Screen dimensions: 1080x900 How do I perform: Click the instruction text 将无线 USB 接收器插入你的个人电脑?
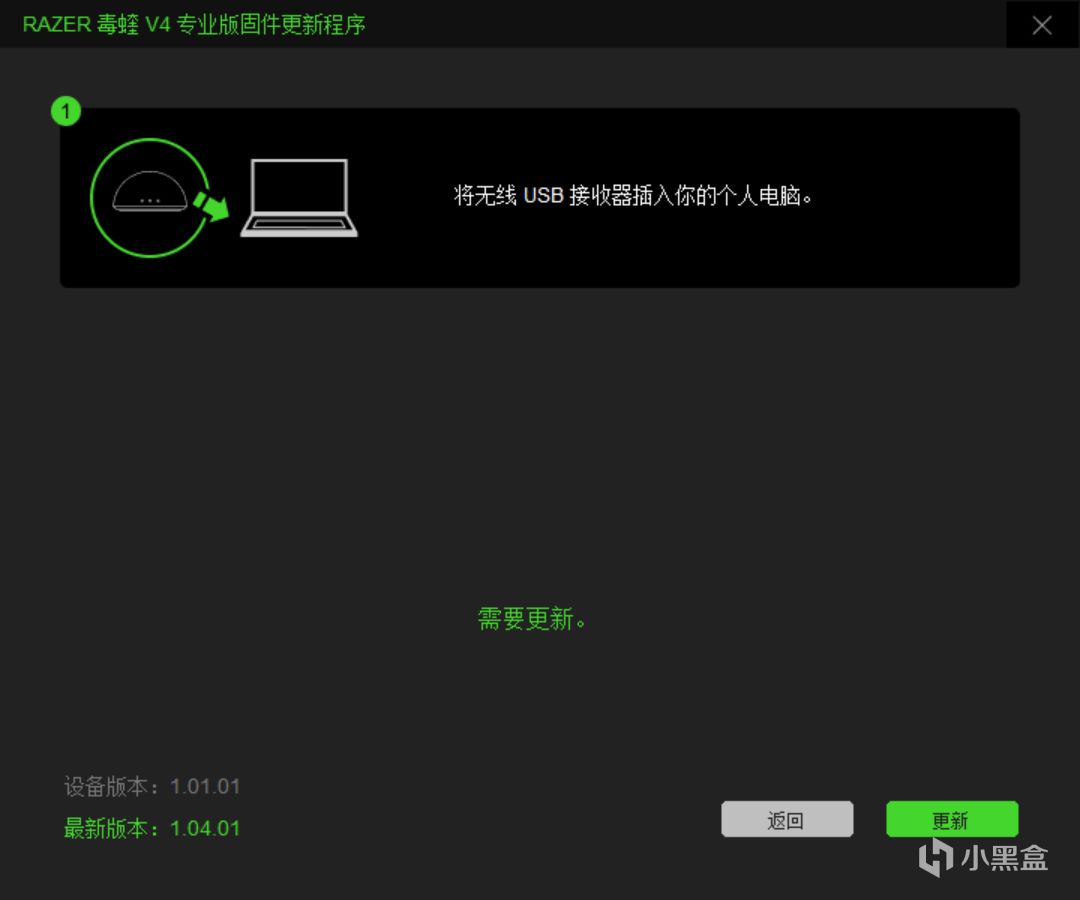point(633,196)
